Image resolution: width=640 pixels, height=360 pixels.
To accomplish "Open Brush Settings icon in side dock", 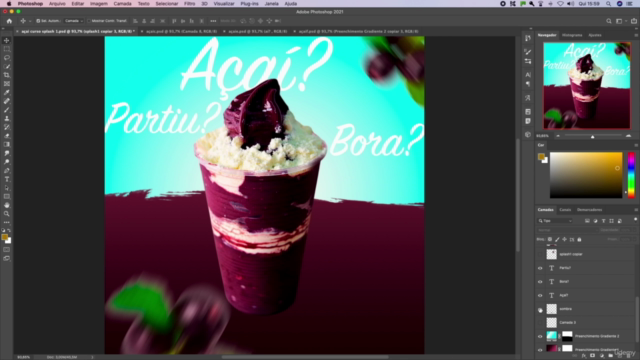I will point(528,52).
